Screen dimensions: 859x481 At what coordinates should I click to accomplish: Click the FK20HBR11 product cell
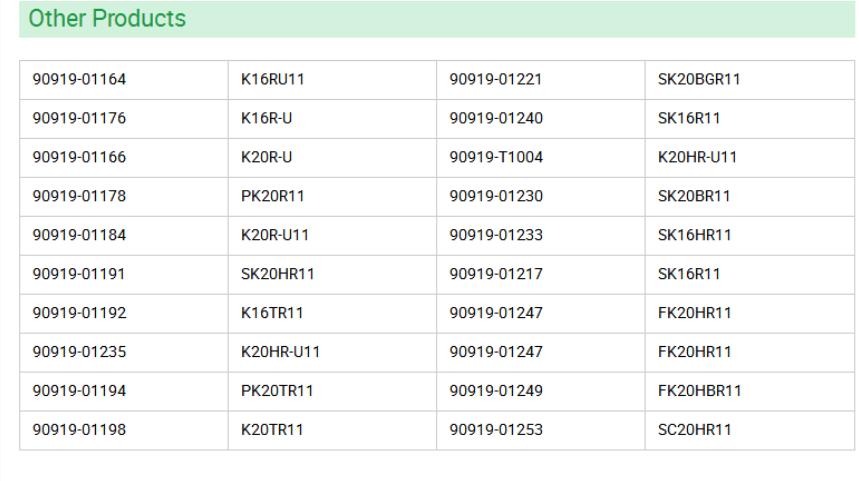tap(699, 391)
